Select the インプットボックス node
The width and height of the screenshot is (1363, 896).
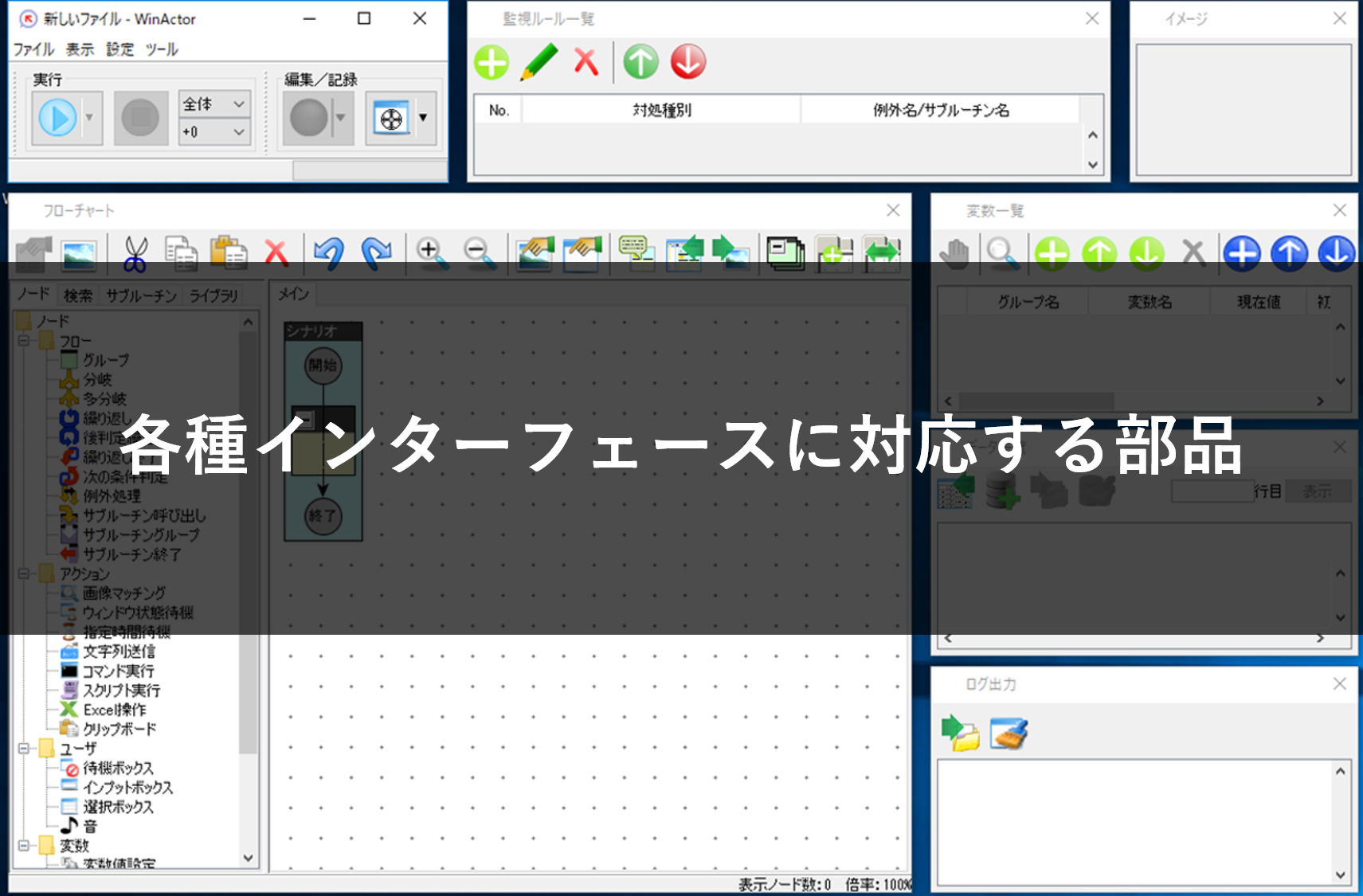pos(127,787)
